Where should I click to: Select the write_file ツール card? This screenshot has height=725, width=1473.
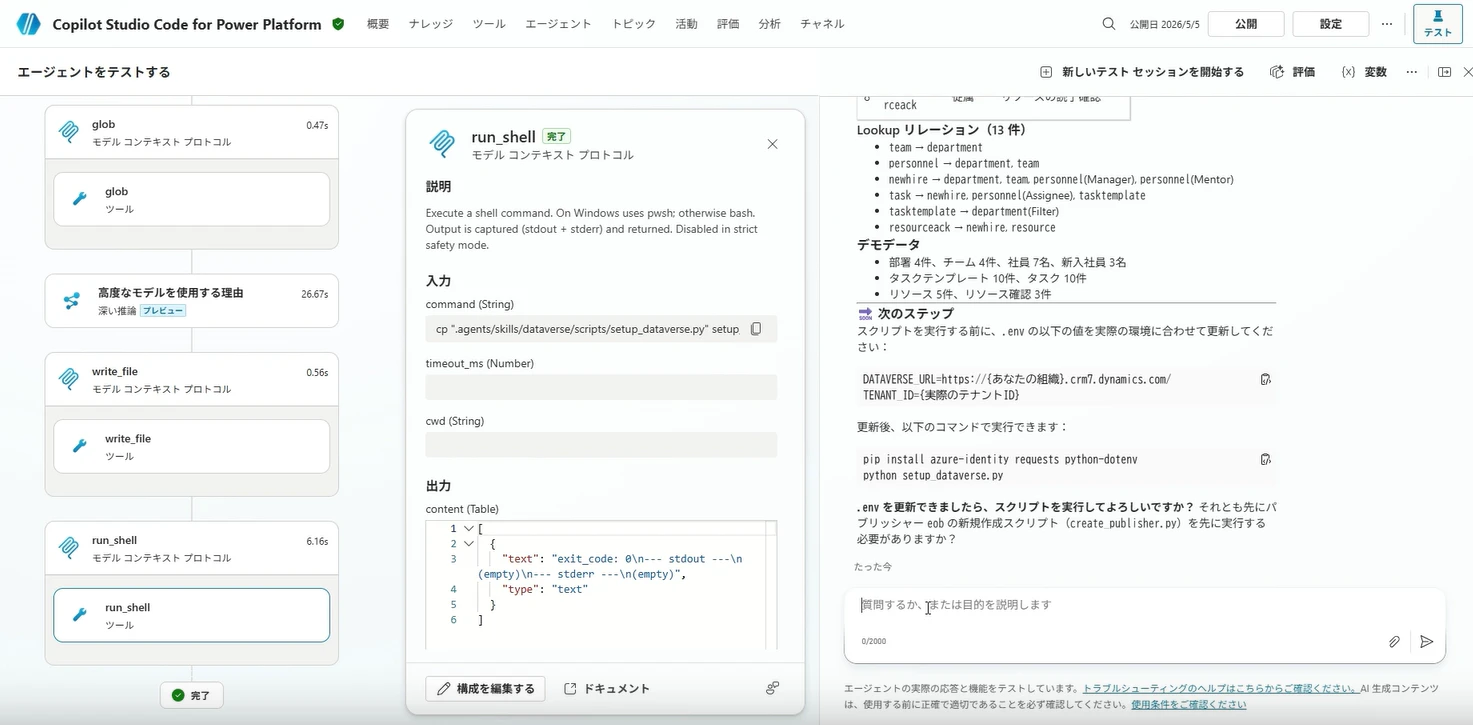pos(192,446)
